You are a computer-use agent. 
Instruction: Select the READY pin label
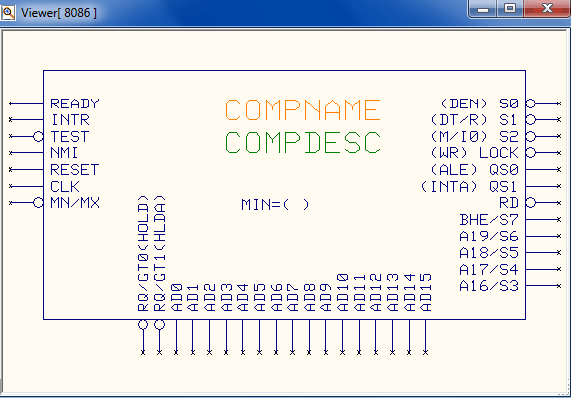coord(75,104)
